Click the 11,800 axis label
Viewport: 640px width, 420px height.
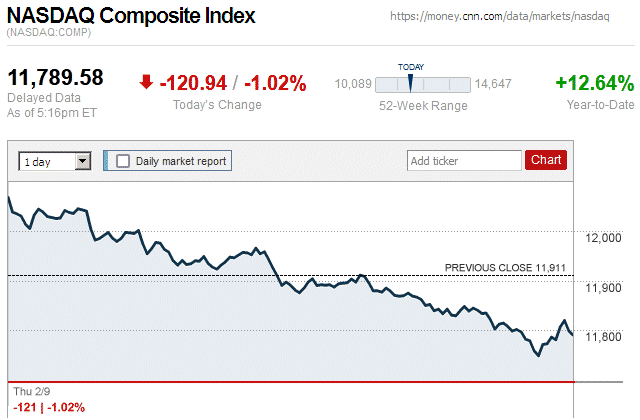click(603, 336)
